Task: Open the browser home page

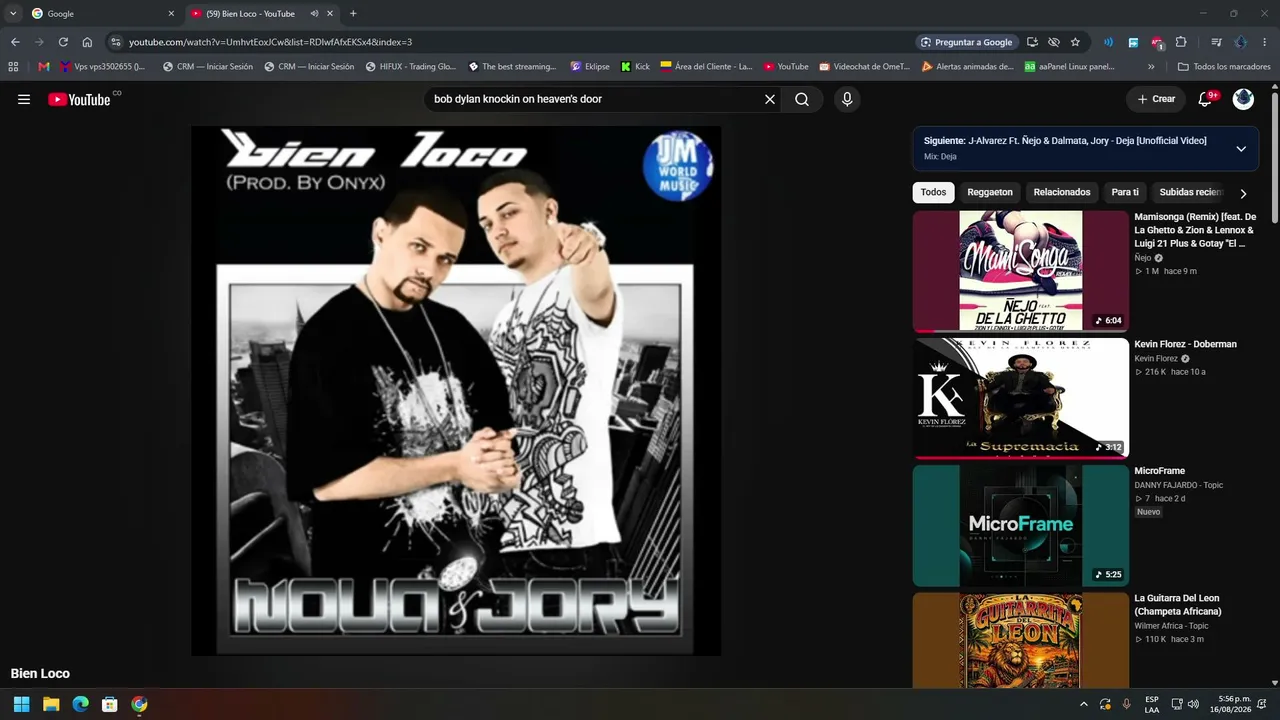Action: [87, 42]
